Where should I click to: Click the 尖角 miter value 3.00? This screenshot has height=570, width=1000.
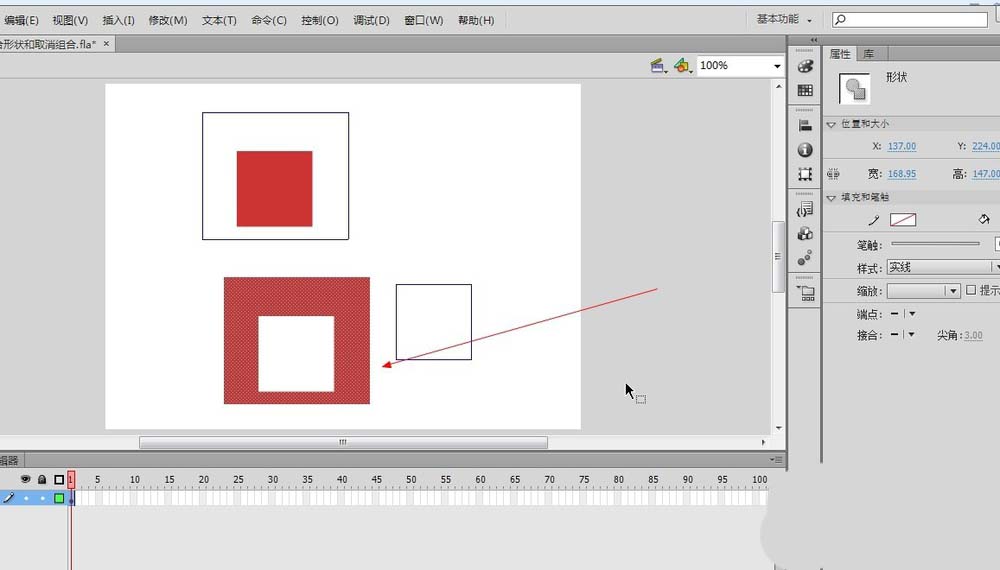(x=973, y=335)
